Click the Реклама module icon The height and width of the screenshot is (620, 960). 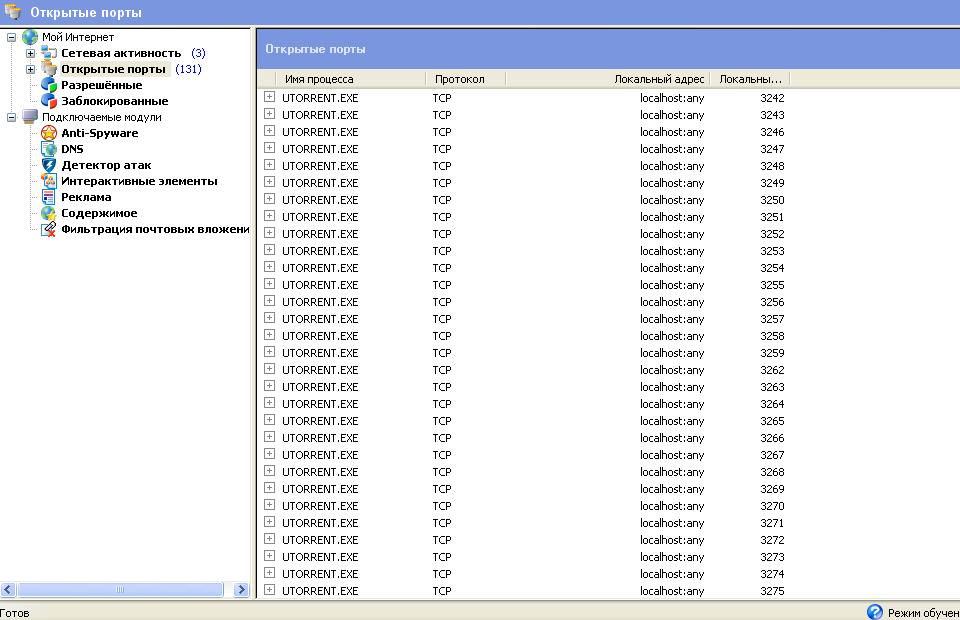pyautogui.click(x=48, y=197)
